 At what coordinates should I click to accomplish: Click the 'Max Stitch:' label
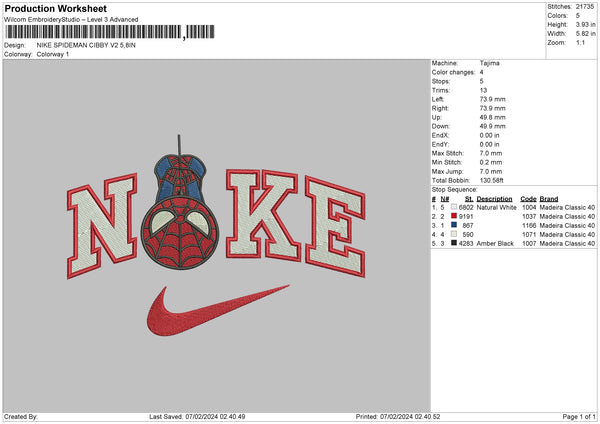(x=448, y=153)
